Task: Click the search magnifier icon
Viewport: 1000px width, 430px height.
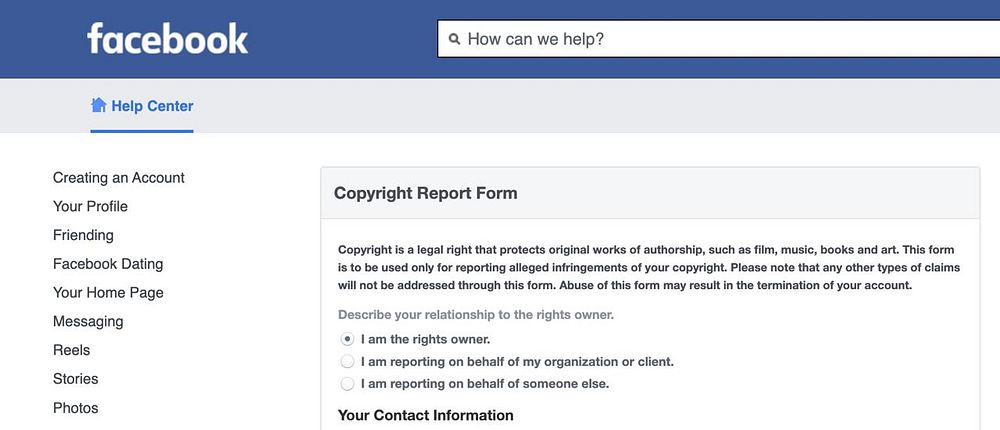Action: 454,40
